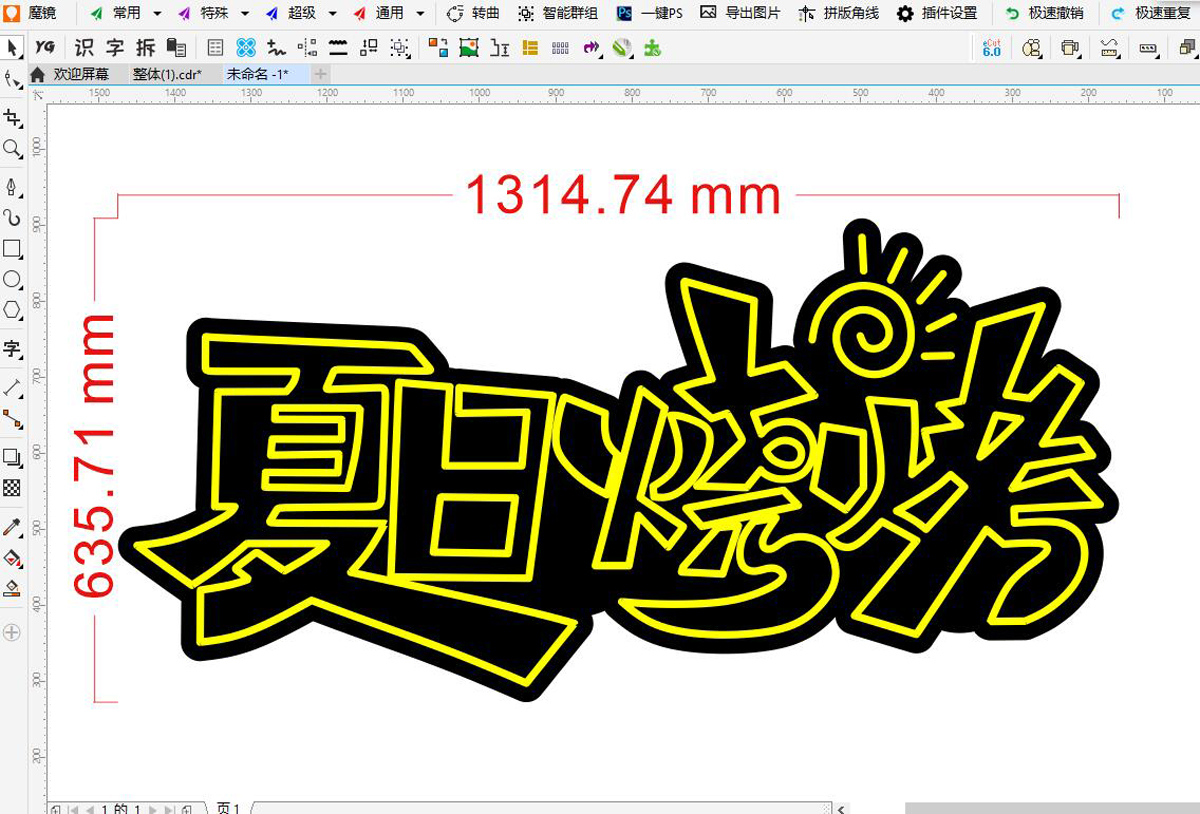The width and height of the screenshot is (1200, 814).
Task: Click the 1314.74 mm width dimension text
Action: 624,195
